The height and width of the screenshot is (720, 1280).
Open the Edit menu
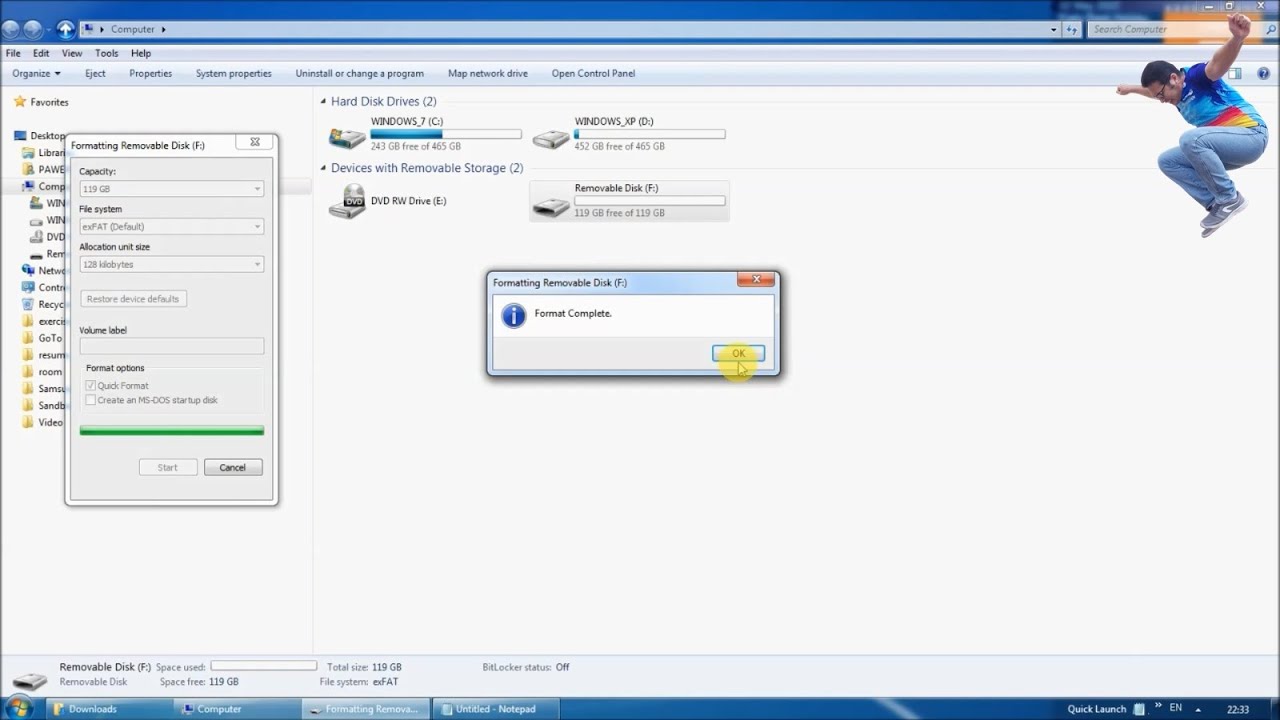pyautogui.click(x=41, y=53)
